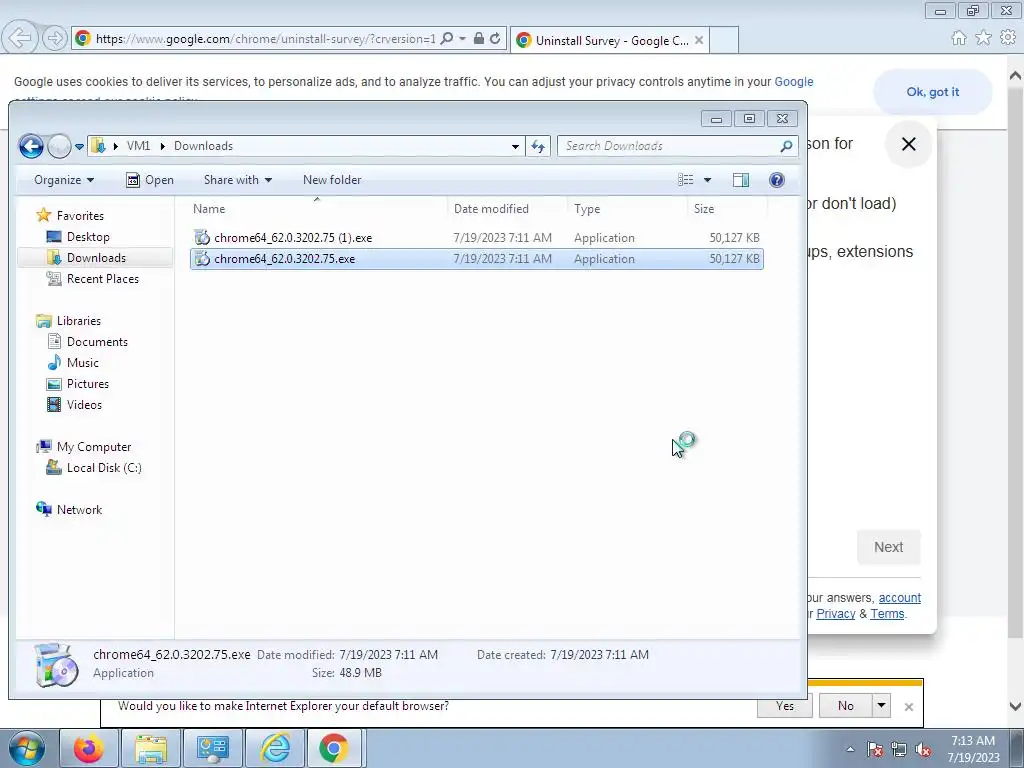The height and width of the screenshot is (768, 1024).
Task: Open Chrome from taskbar
Action: pyautogui.click(x=334, y=748)
